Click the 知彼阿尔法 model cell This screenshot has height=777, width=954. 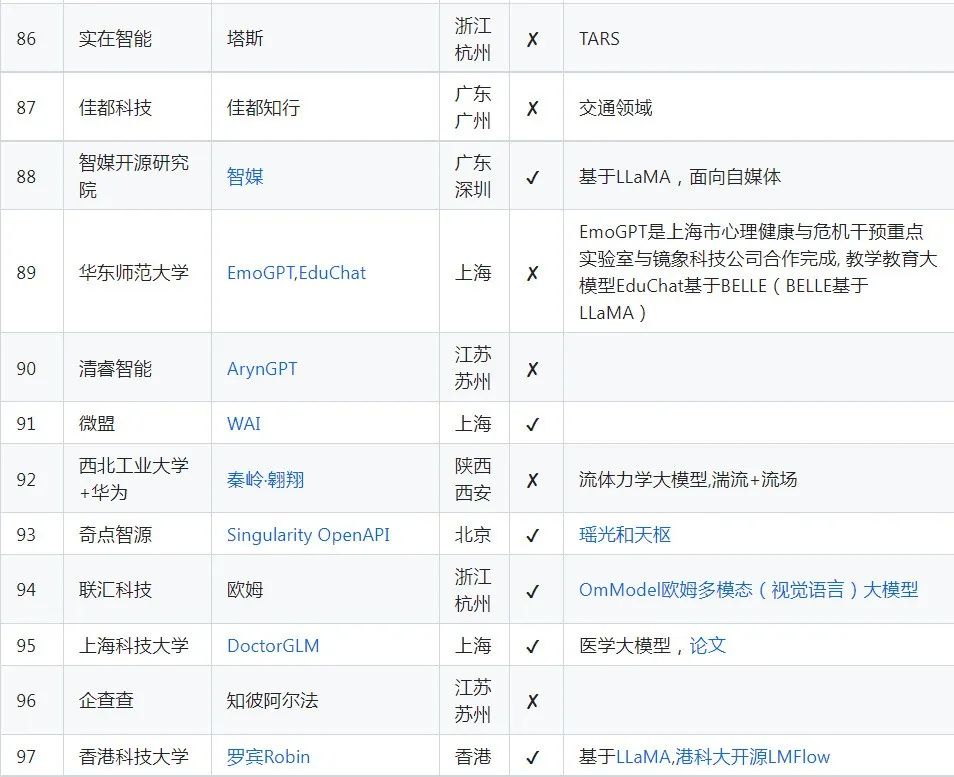(325, 700)
